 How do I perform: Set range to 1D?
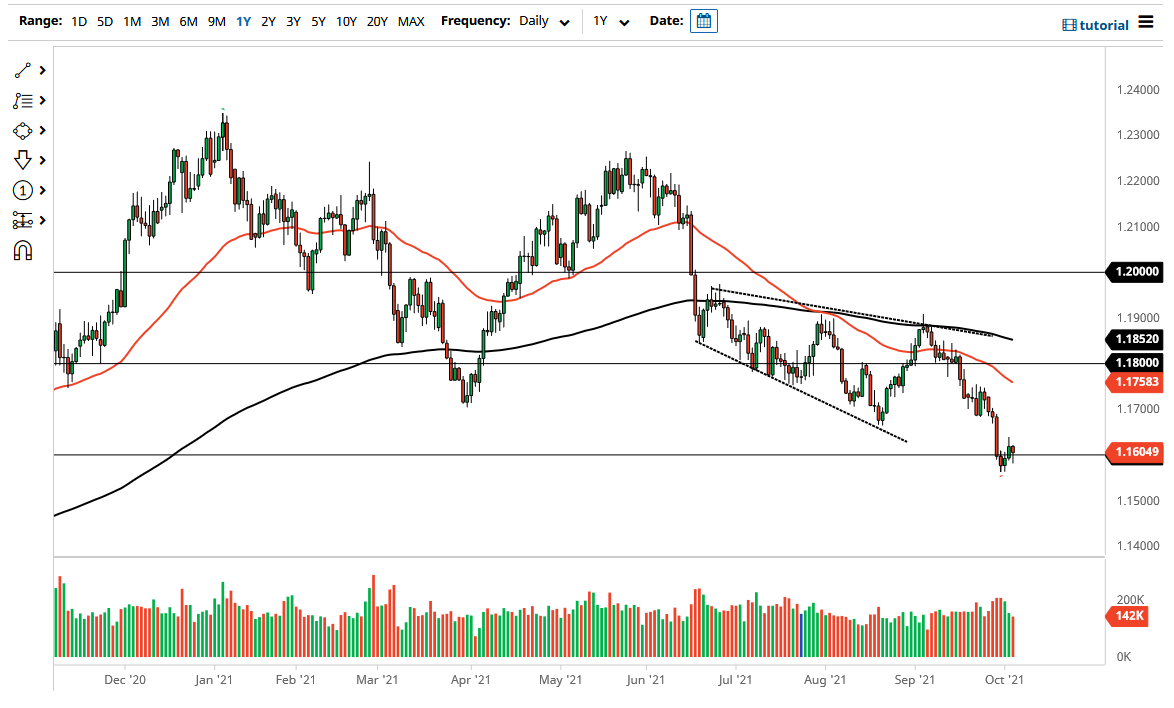pos(79,22)
